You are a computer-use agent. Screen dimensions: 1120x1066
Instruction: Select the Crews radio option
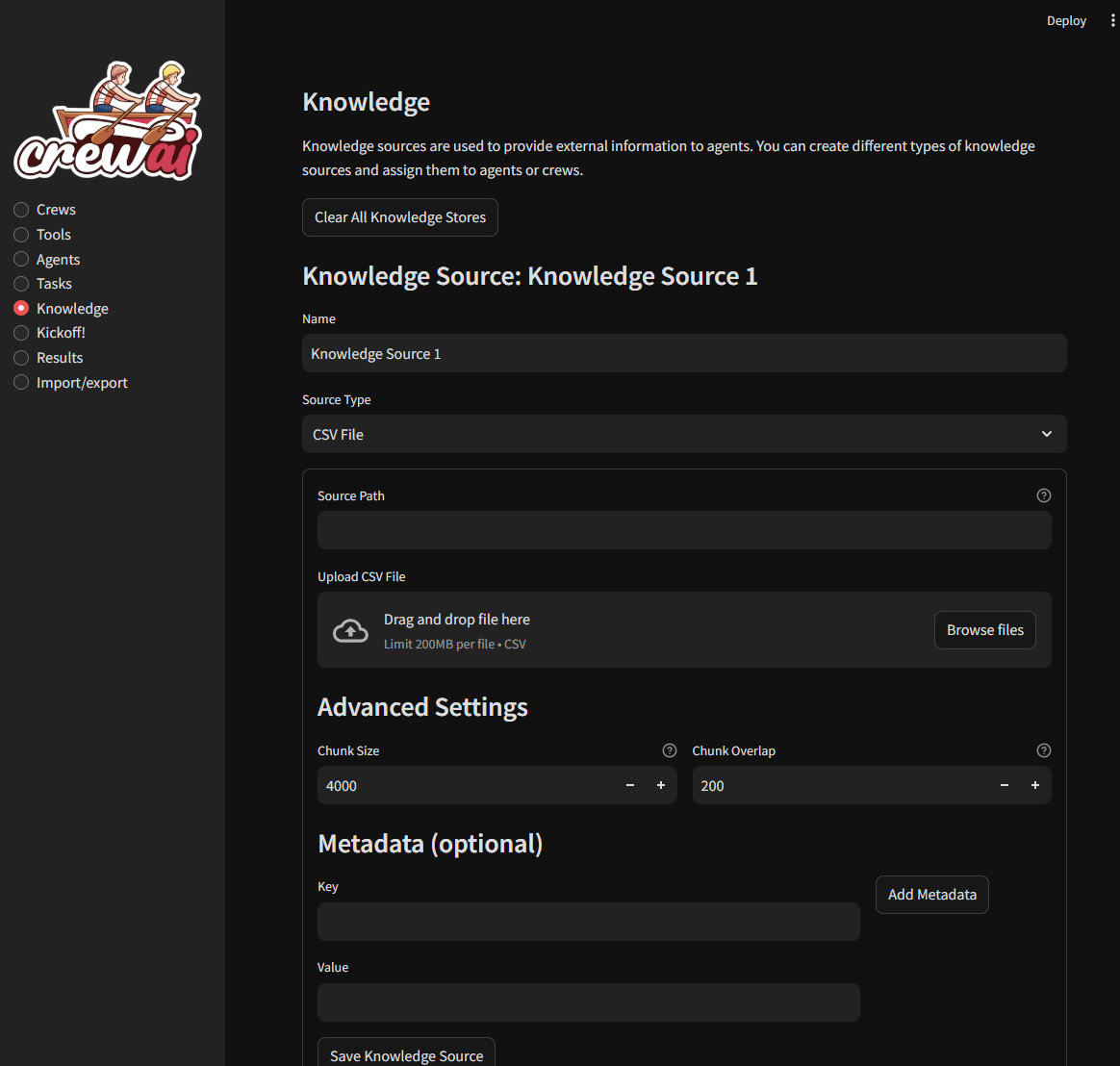pyautogui.click(x=21, y=210)
